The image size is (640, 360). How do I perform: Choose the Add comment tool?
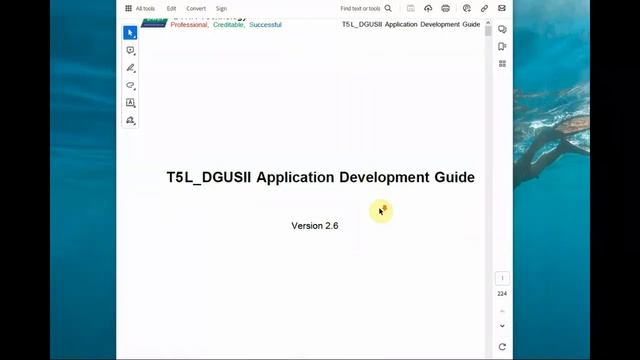(x=130, y=50)
